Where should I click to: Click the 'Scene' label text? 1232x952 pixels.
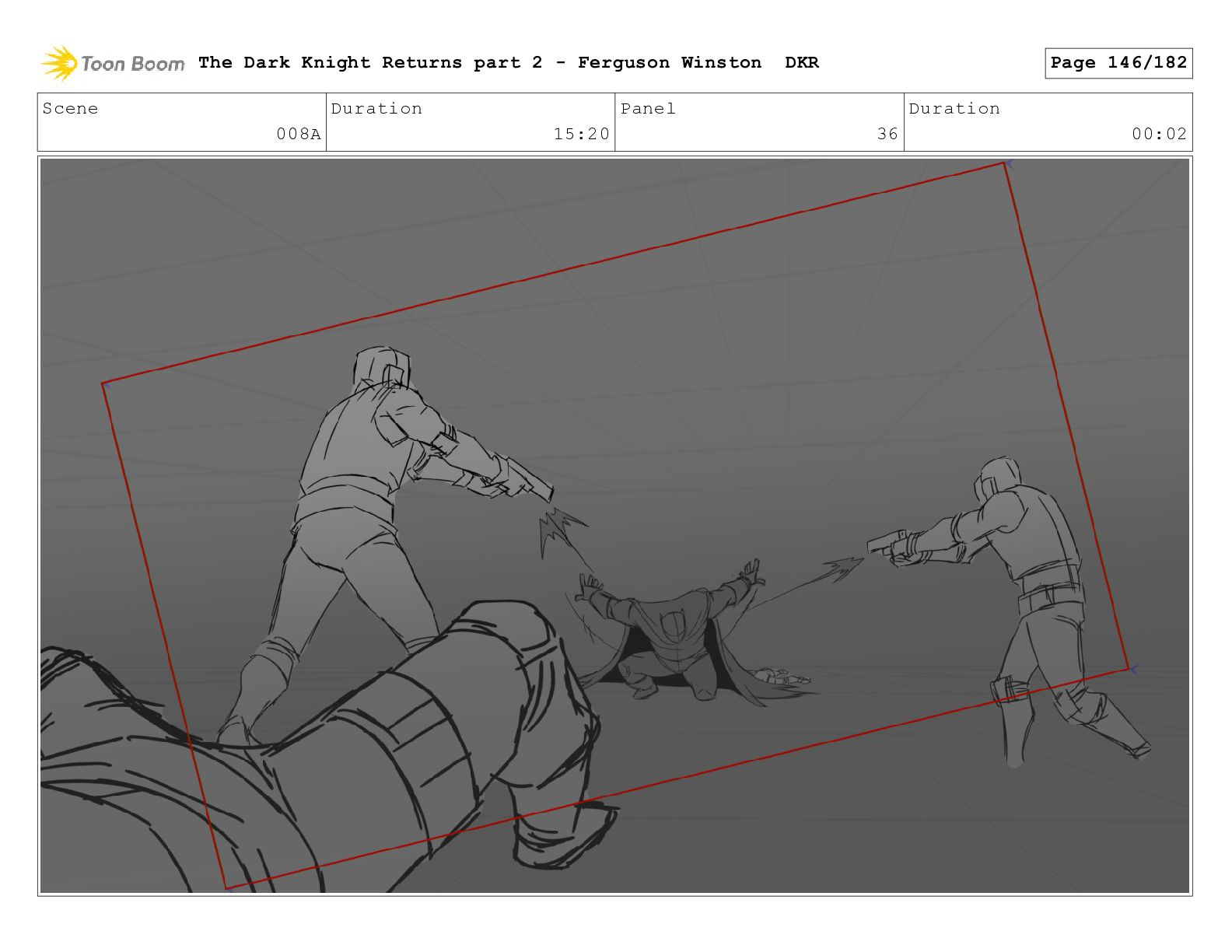click(x=71, y=109)
